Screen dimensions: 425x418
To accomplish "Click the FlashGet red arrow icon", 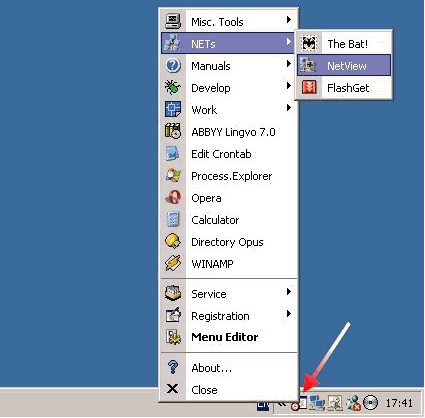I will click(x=309, y=88).
